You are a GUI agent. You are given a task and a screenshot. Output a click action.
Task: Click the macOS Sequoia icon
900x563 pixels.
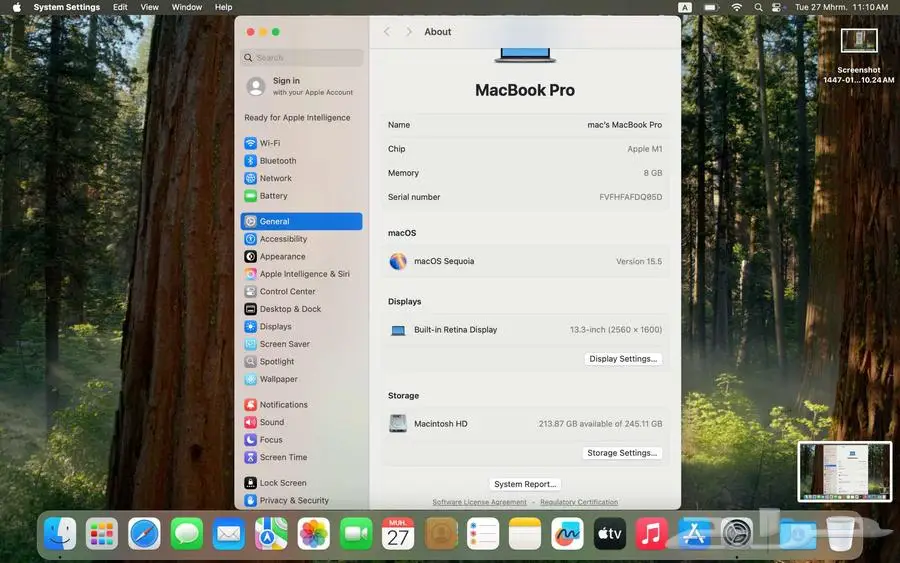[398, 261]
